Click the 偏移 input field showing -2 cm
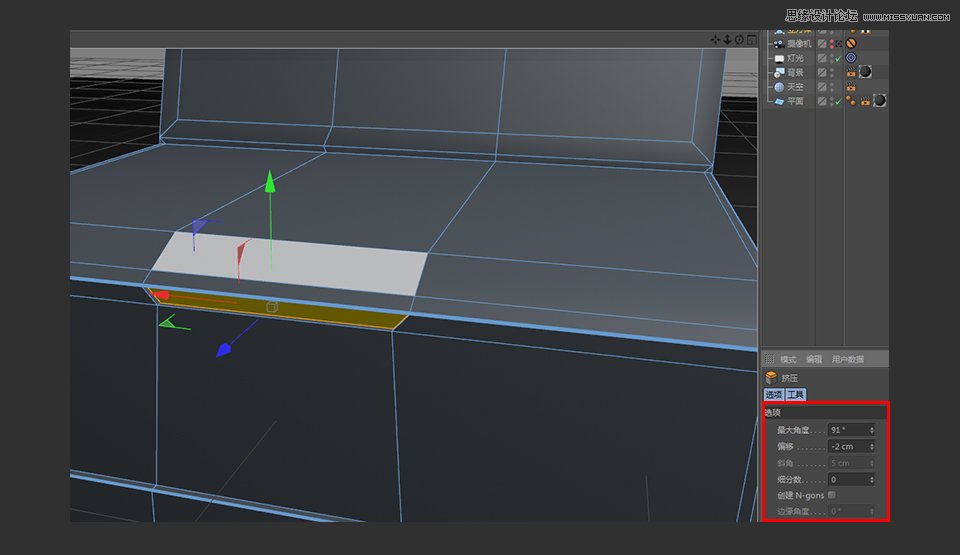Viewport: 960px width, 555px height. point(847,446)
